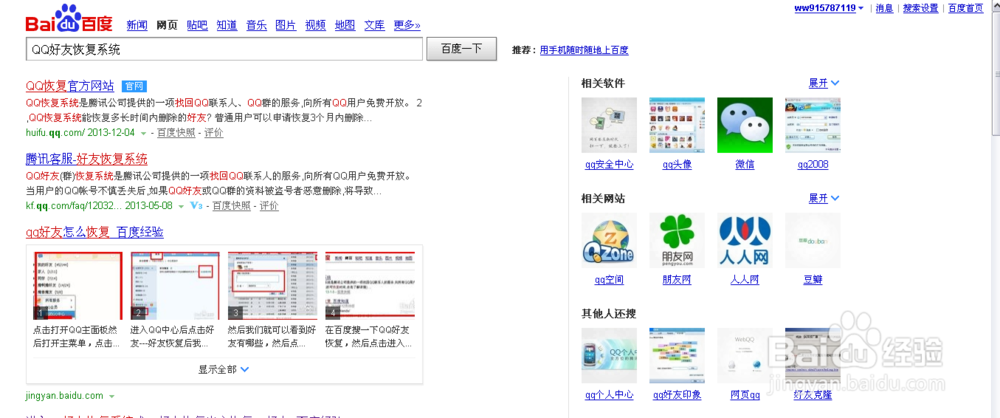The width and height of the screenshot is (1000, 418).
Task: Click the V3 credibility badge icon
Action: pyautogui.click(x=196, y=205)
